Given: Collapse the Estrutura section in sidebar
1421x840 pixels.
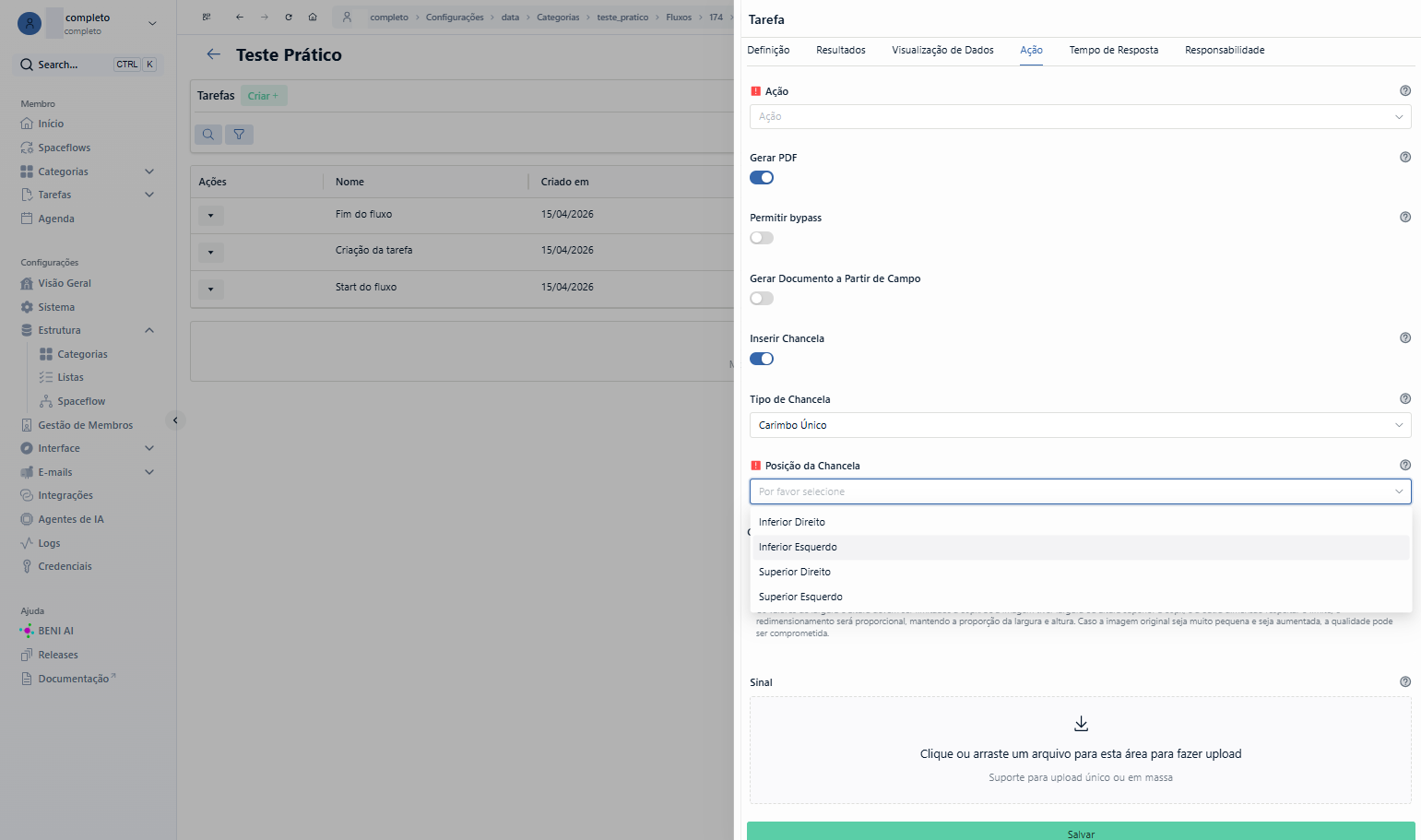Looking at the screenshot, I should [149, 330].
